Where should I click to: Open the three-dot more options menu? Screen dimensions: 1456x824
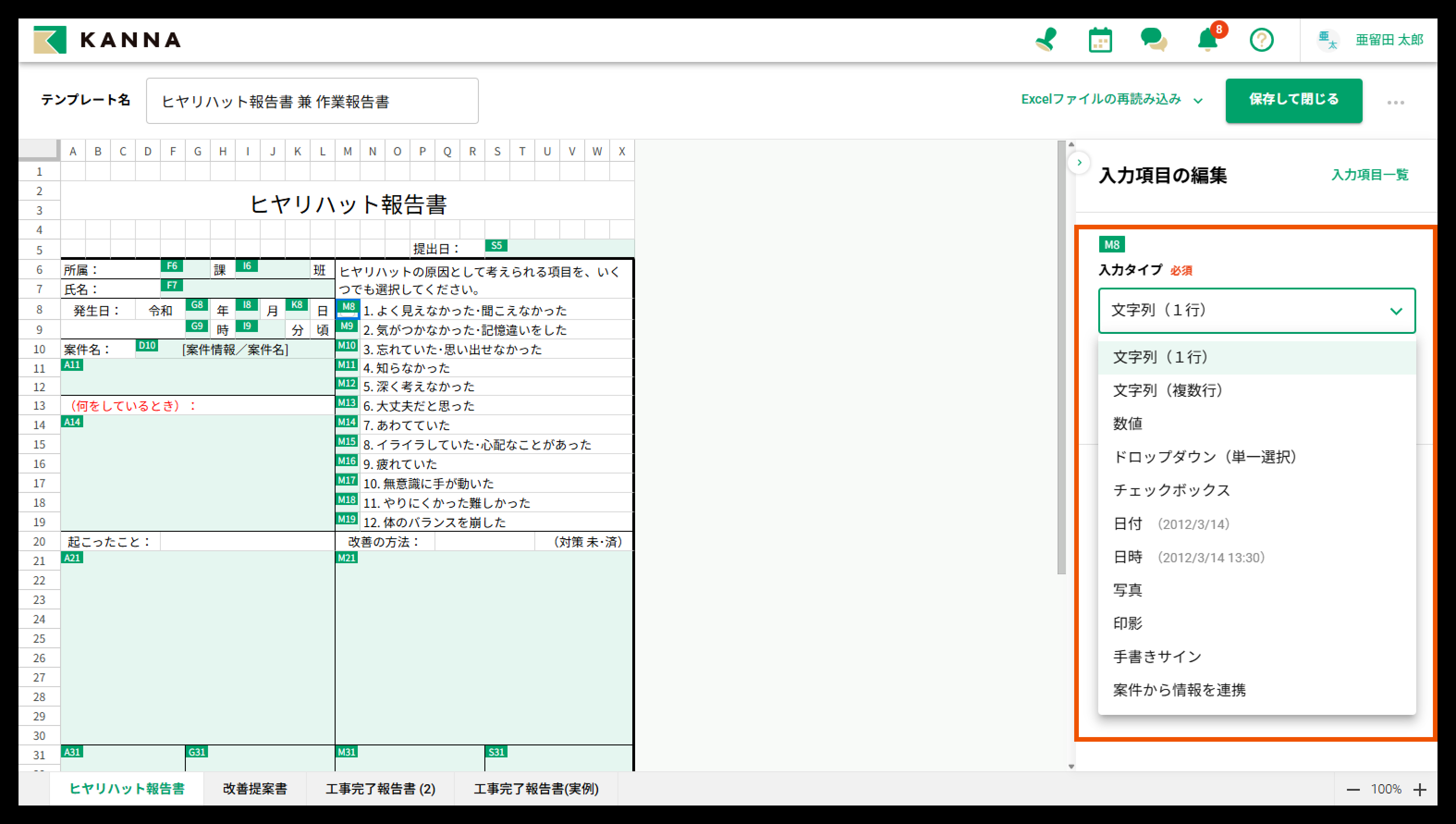coord(1395,103)
